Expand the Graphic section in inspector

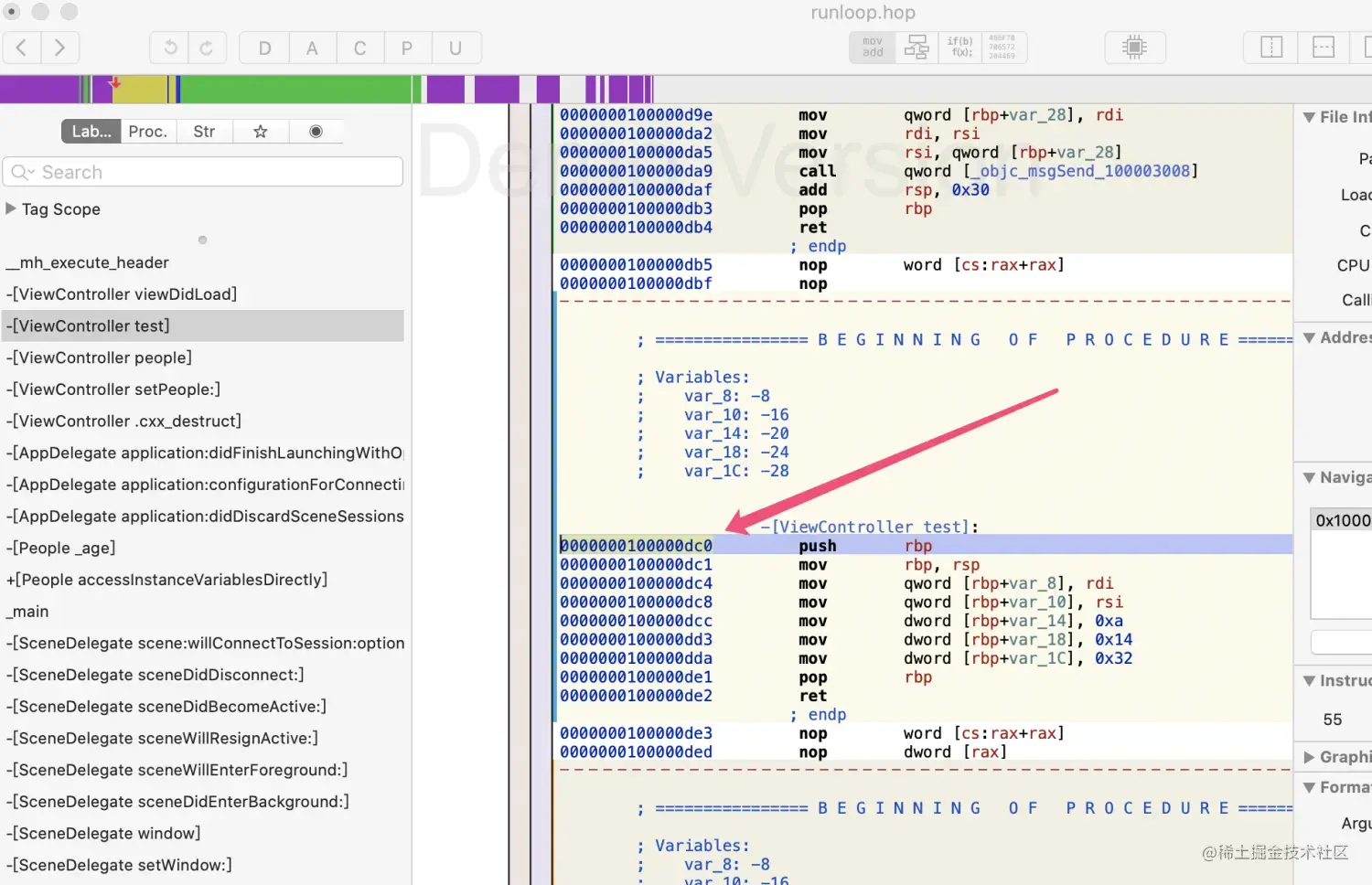(1309, 757)
